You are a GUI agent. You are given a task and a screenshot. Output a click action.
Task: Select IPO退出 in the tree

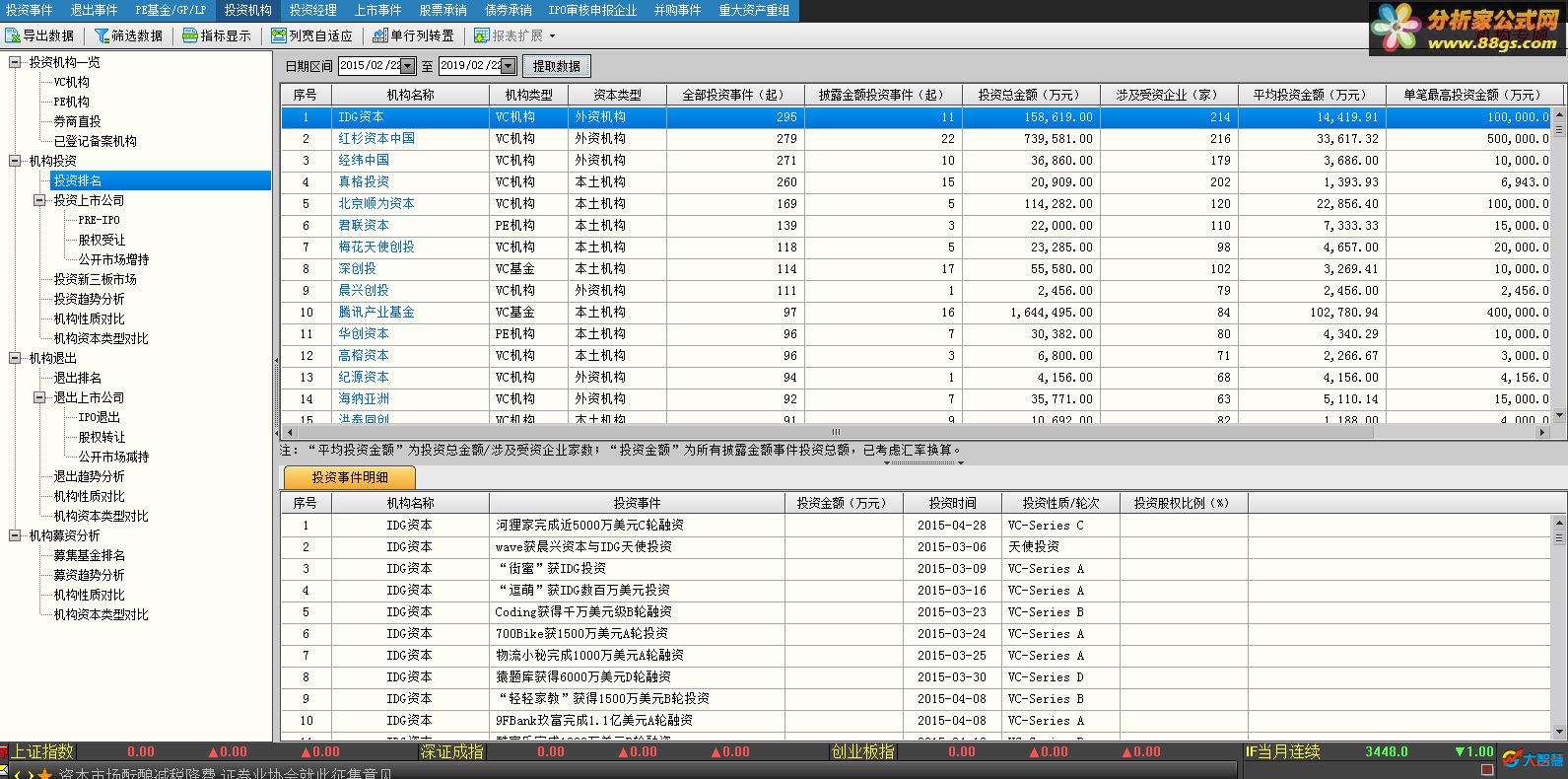coord(100,417)
